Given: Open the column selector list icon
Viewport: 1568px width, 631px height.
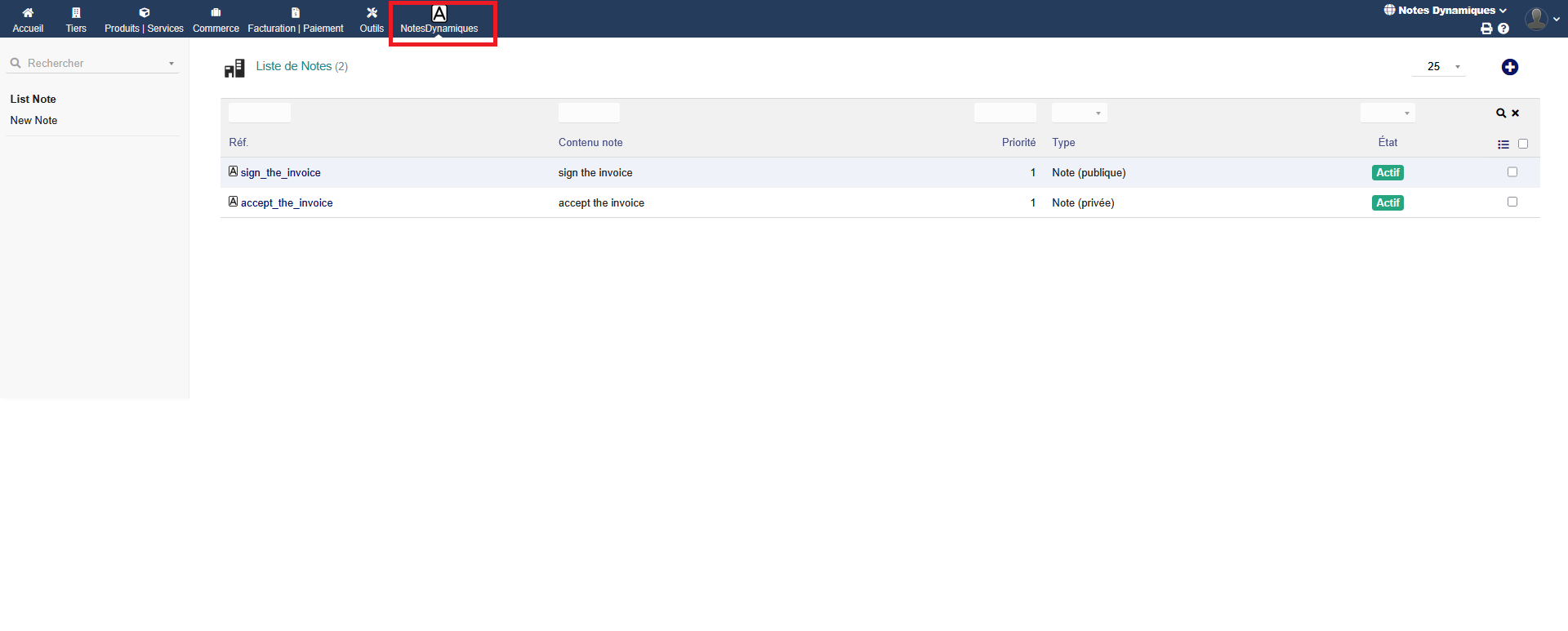Looking at the screenshot, I should pos(1503,144).
